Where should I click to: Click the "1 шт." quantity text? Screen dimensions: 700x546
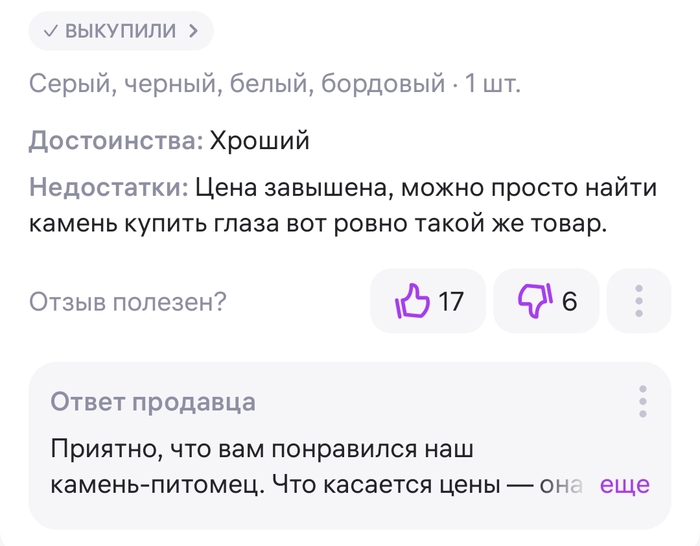coord(491,85)
